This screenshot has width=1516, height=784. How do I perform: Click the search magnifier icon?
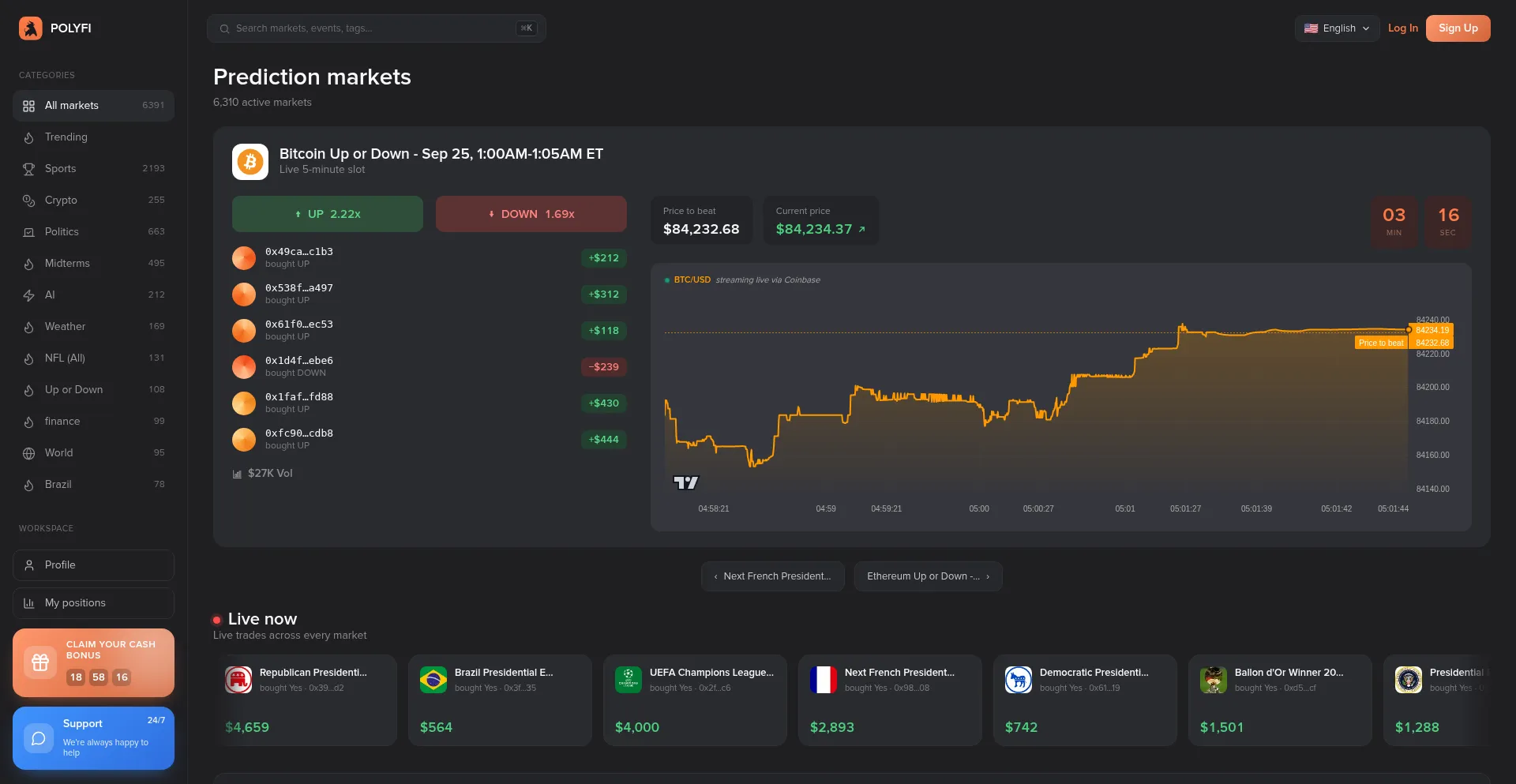pos(225,28)
